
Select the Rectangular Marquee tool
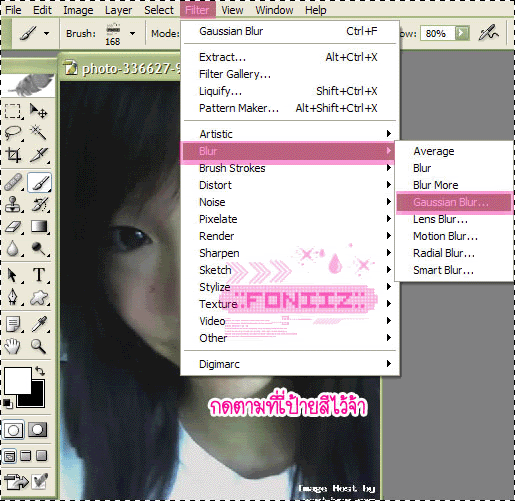[x=13, y=111]
